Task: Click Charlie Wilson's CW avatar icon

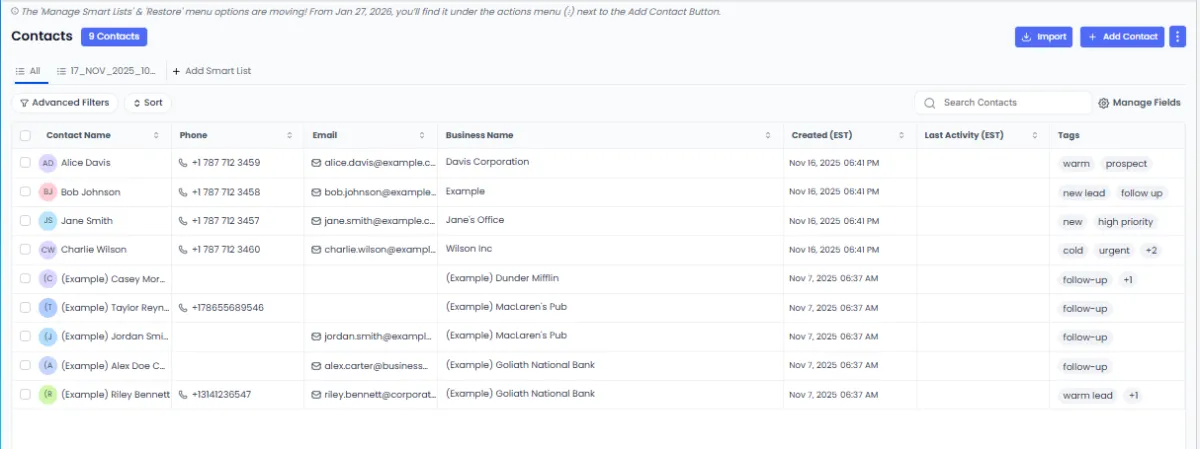Action: 48,250
